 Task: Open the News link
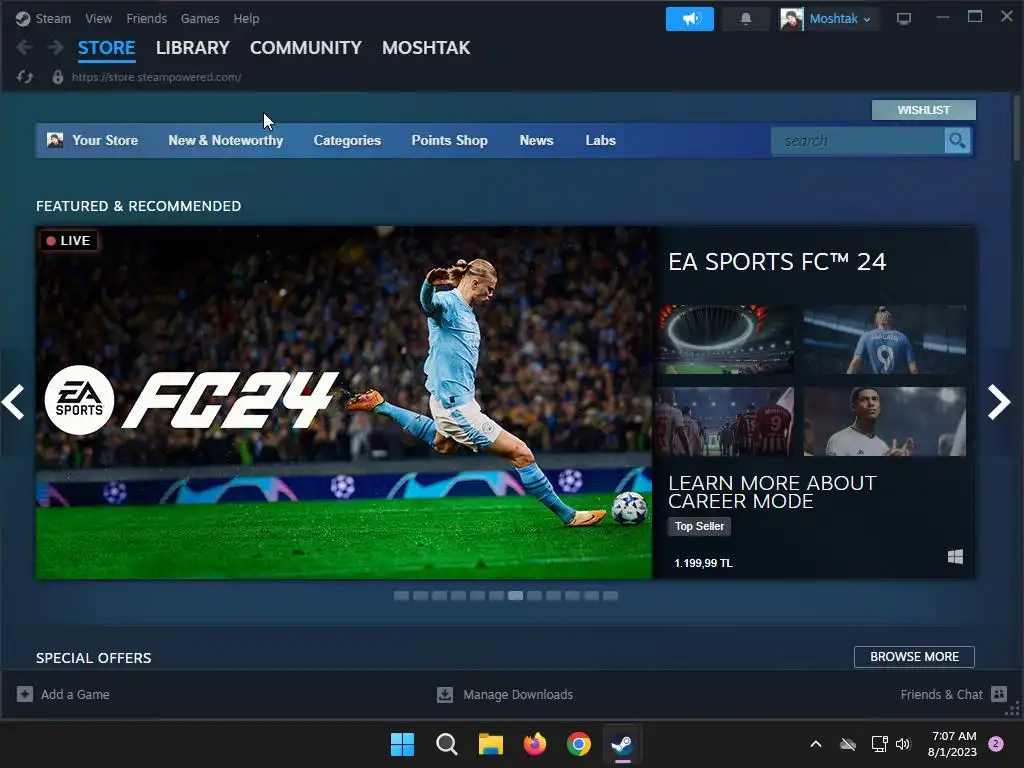[x=536, y=140]
